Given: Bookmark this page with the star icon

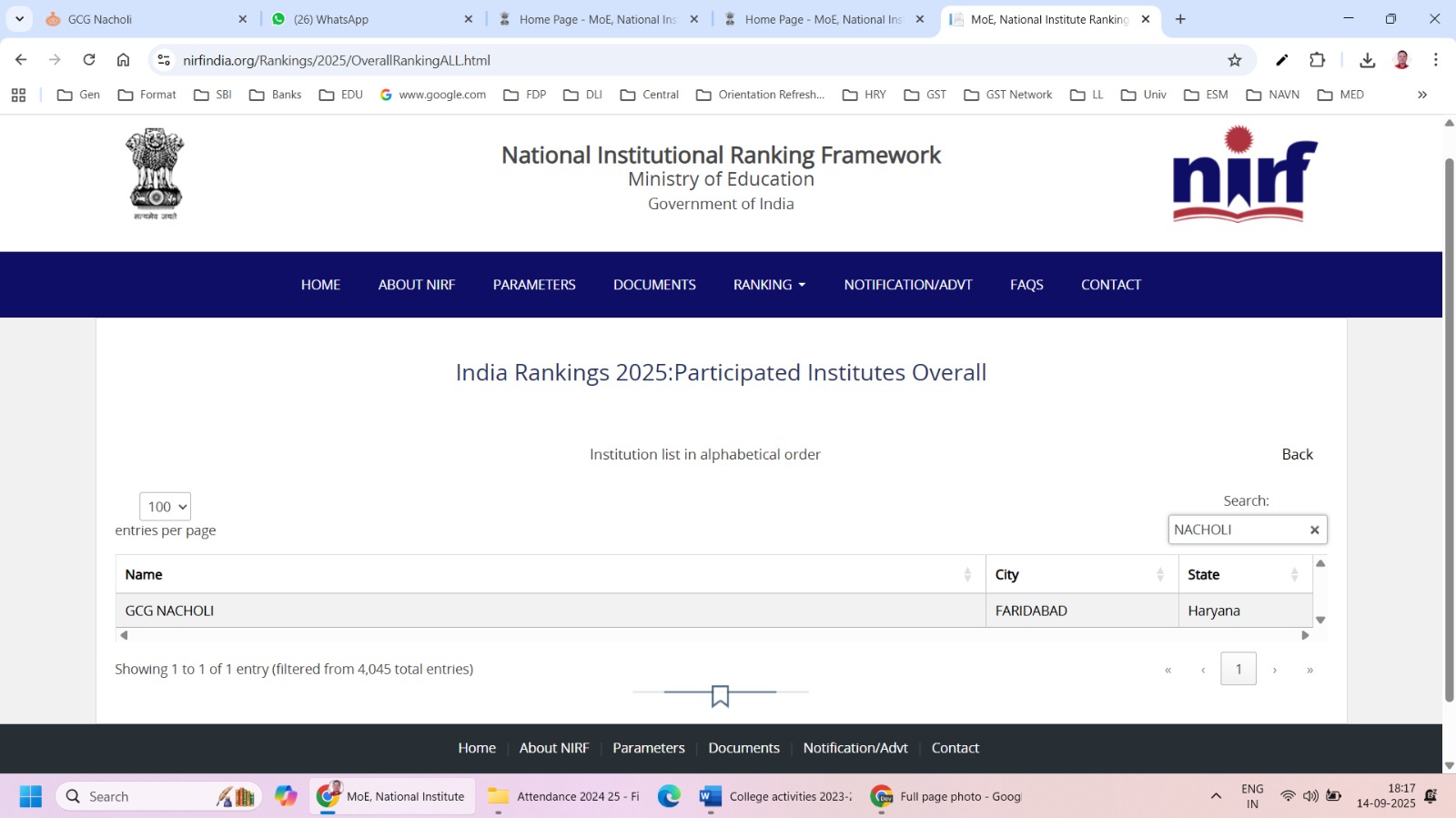Looking at the screenshot, I should [1235, 60].
